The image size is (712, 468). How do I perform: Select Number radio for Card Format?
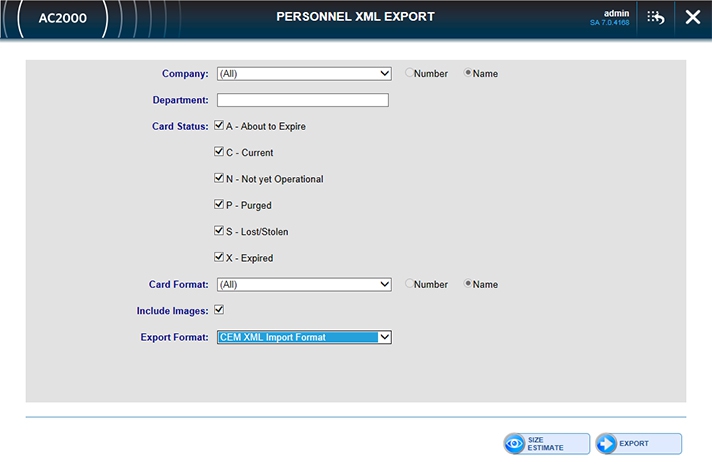click(409, 284)
